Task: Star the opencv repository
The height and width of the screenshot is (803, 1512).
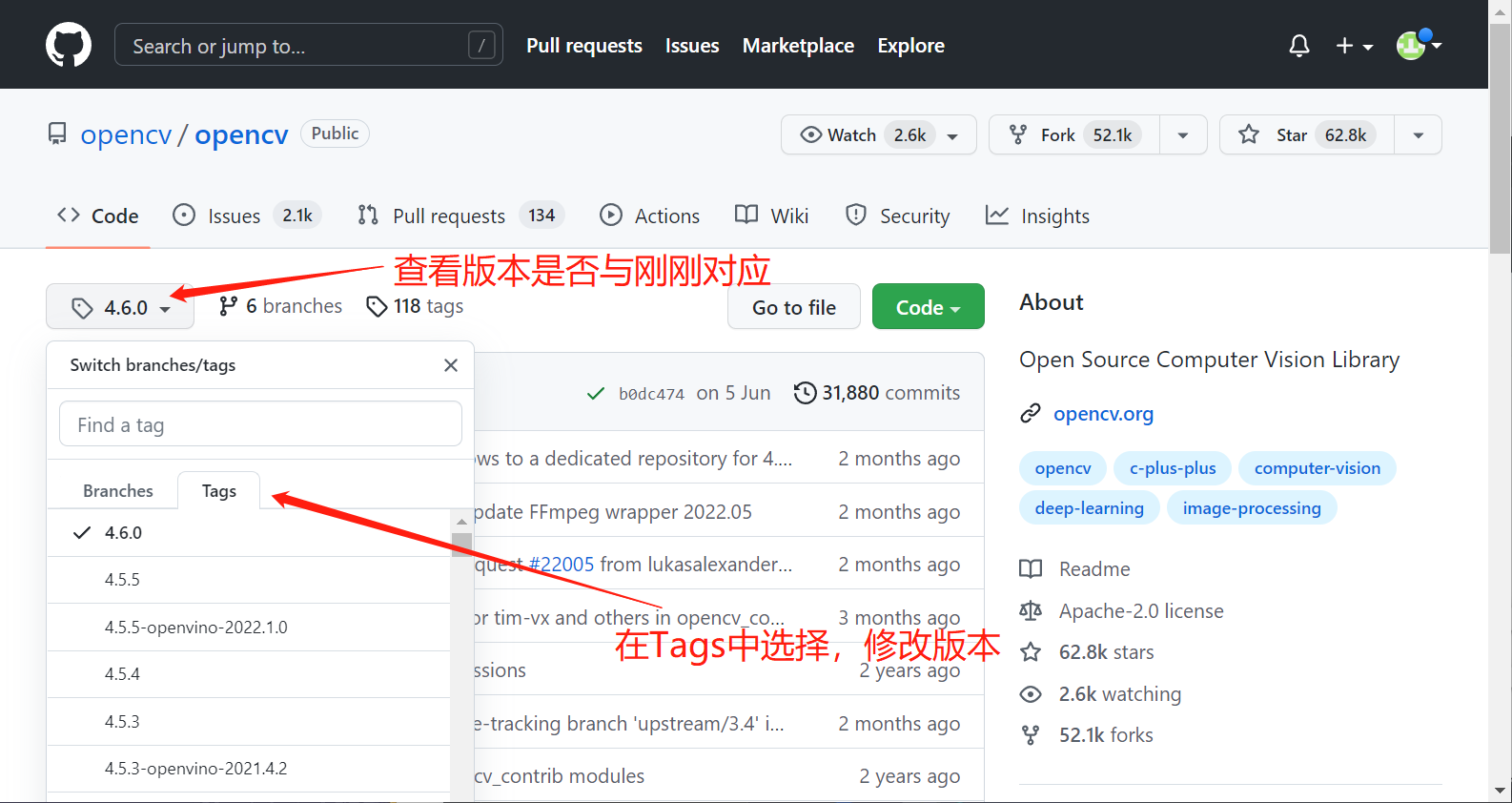Action: coord(1307,134)
